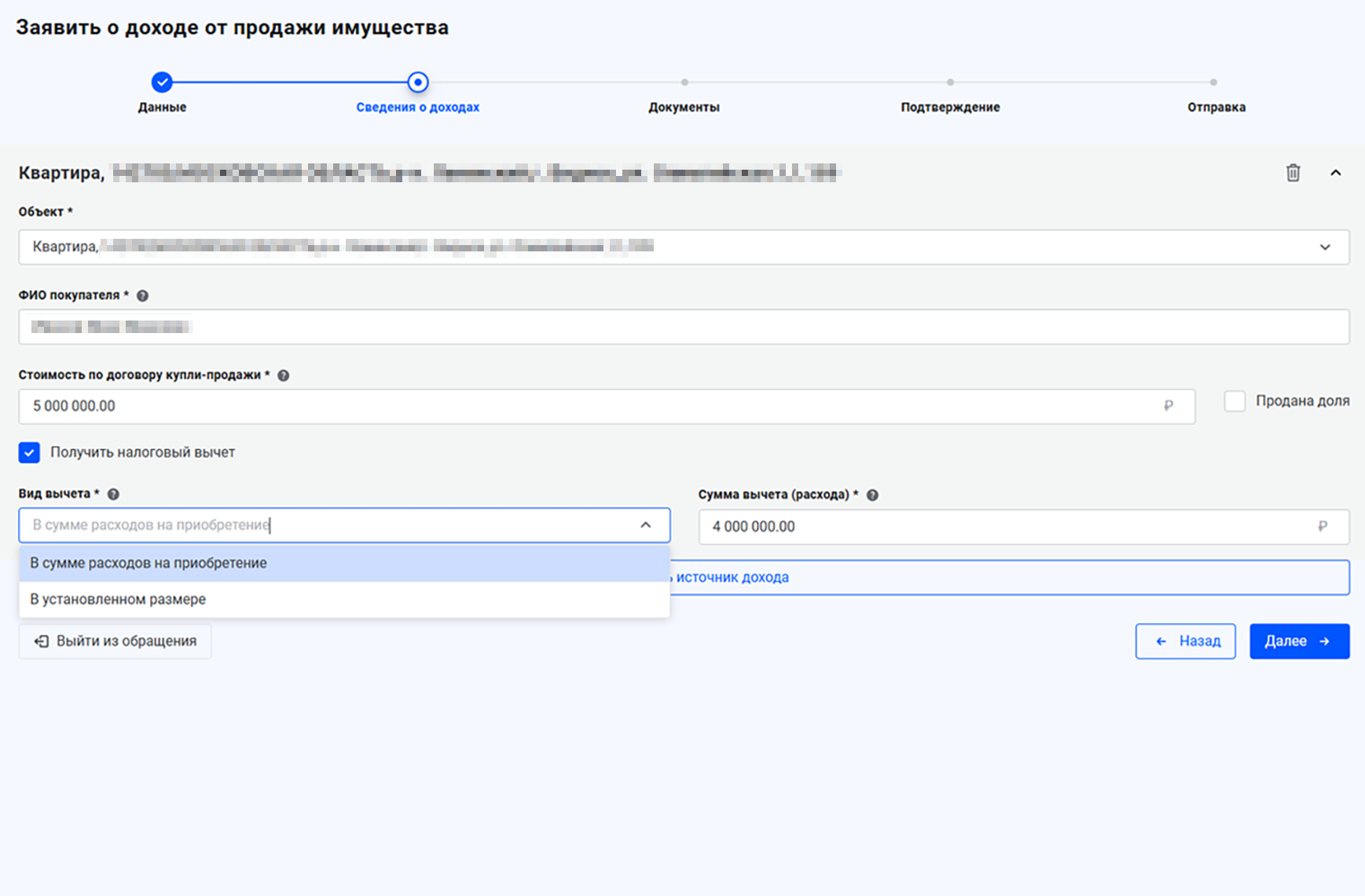Show help for Сумма вычета (расхода)

[872, 495]
